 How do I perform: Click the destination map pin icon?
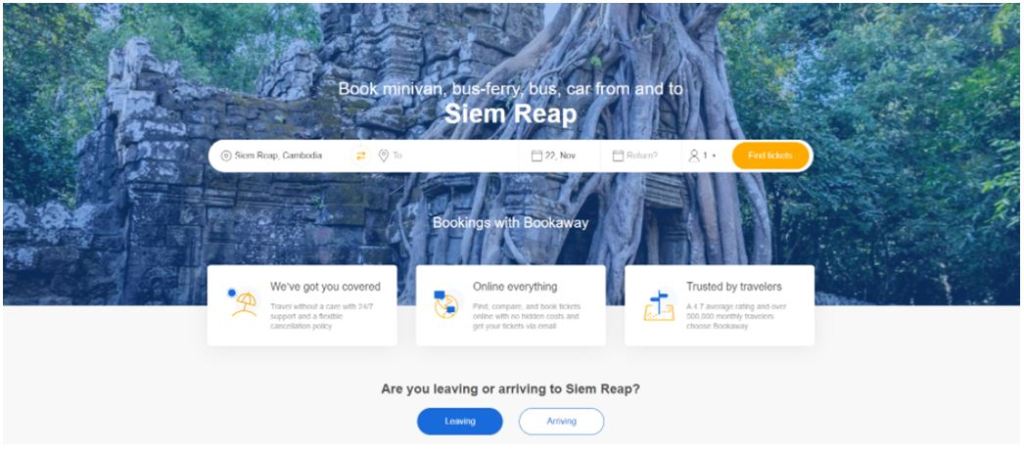point(383,156)
